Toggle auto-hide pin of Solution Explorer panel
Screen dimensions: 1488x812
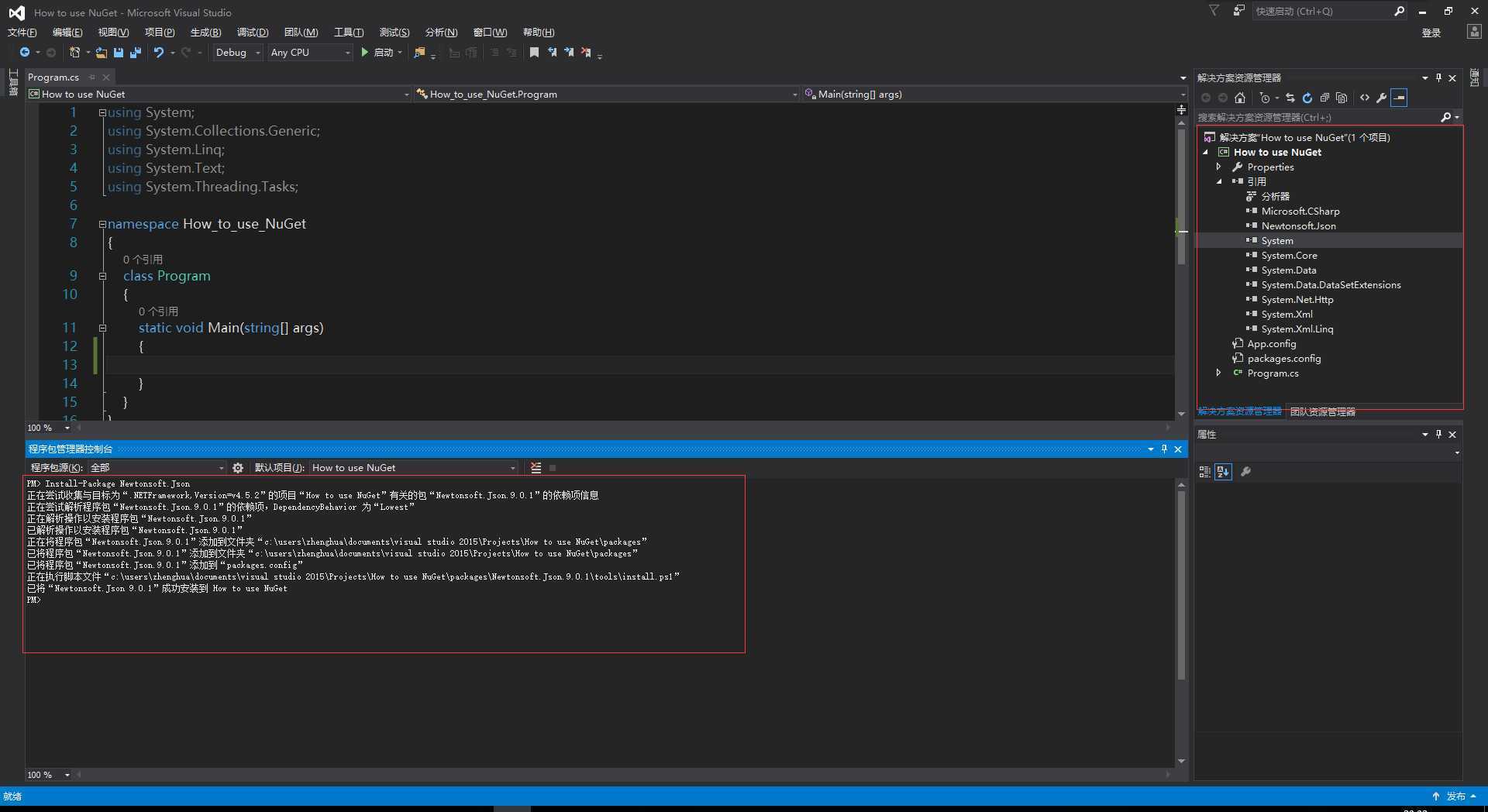click(1438, 77)
